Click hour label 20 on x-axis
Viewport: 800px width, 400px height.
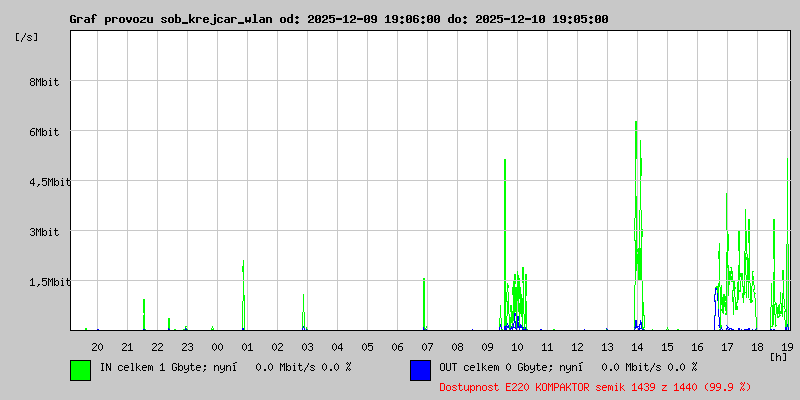97,347
